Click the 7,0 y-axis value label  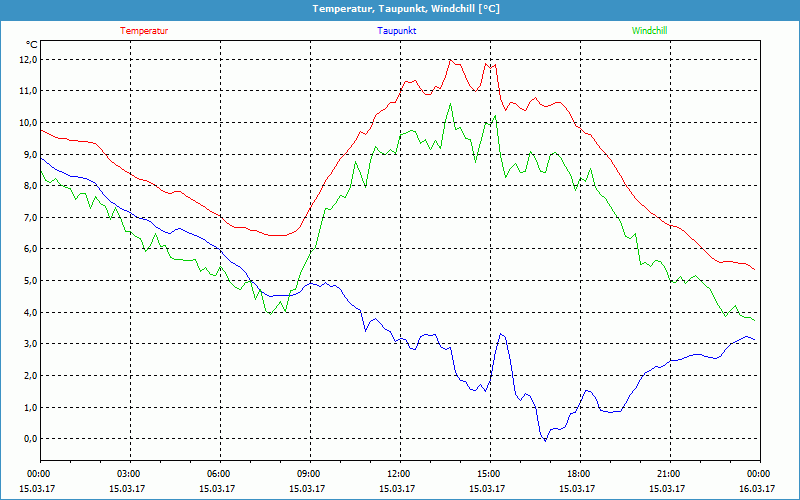[27, 217]
